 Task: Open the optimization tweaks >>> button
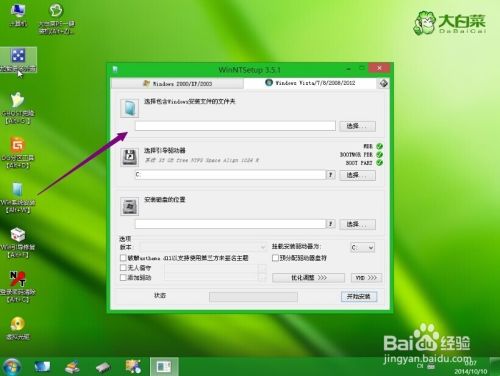(x=309, y=277)
